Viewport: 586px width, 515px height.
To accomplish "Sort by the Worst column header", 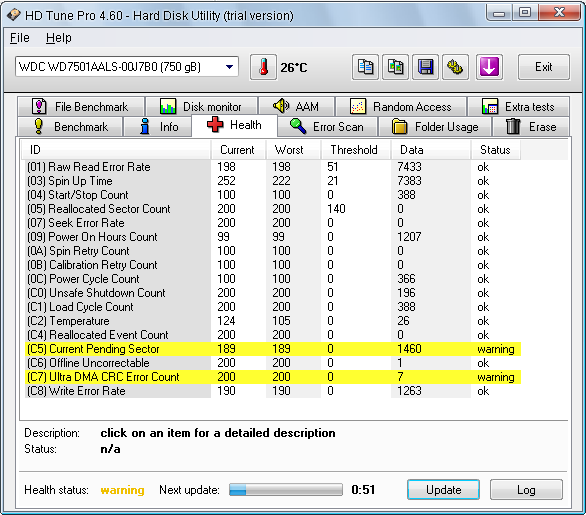I will click(x=293, y=150).
